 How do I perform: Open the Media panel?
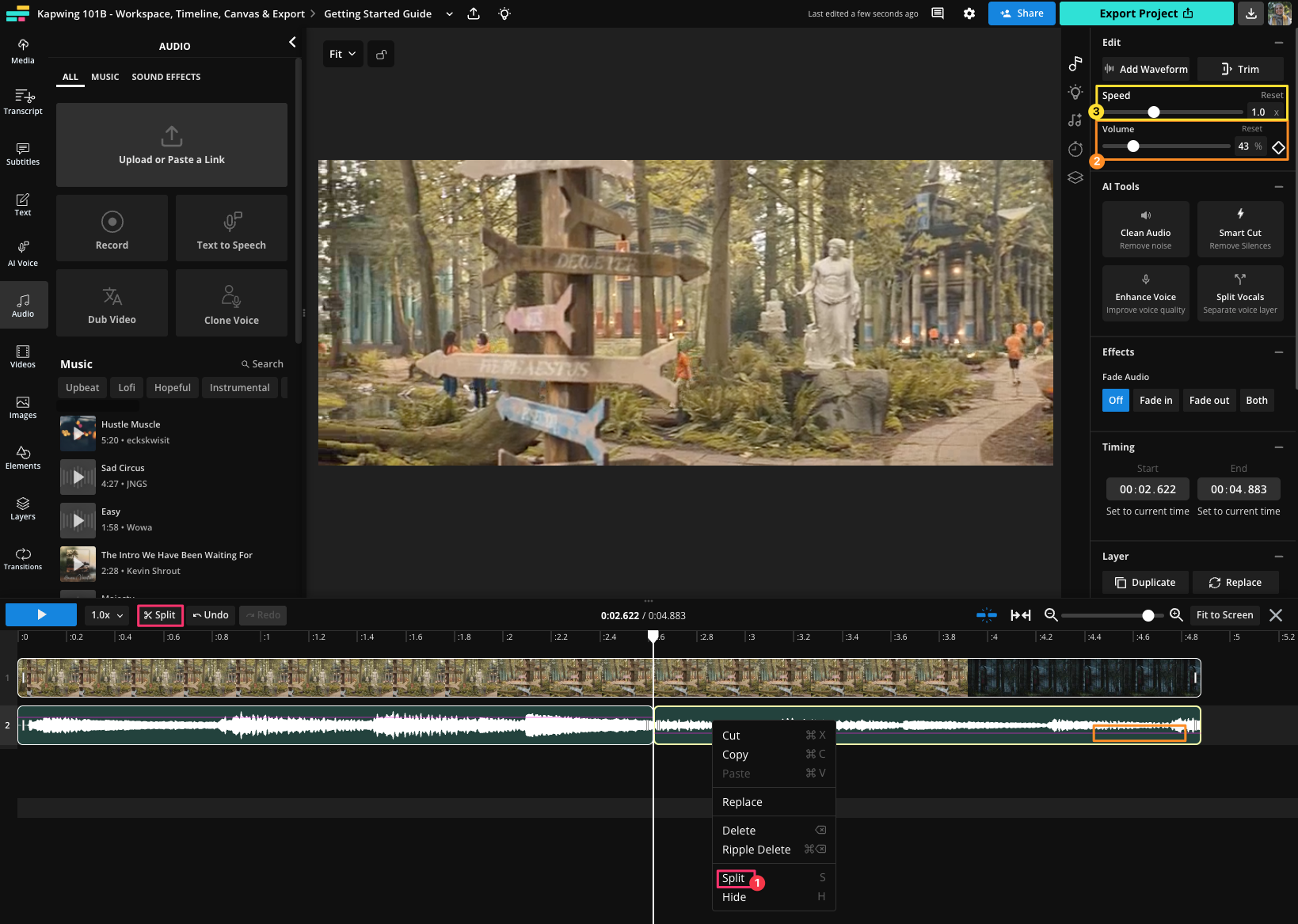pos(22,50)
